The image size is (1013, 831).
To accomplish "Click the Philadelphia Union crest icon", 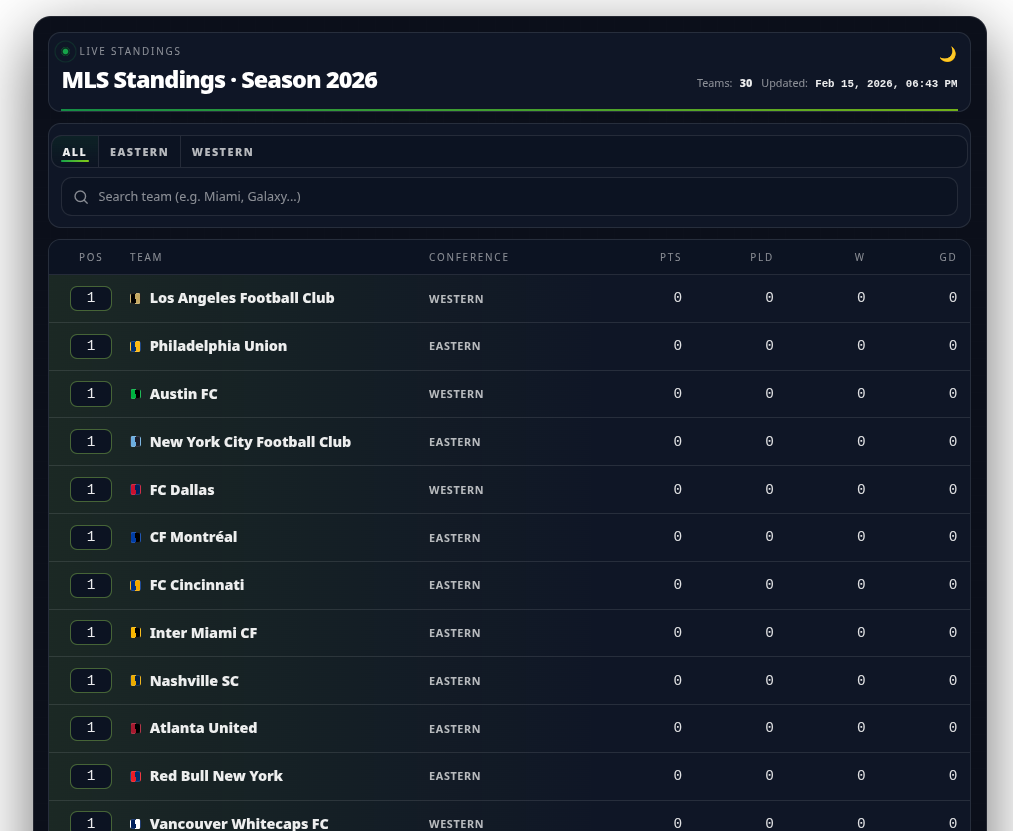I will (x=135, y=346).
